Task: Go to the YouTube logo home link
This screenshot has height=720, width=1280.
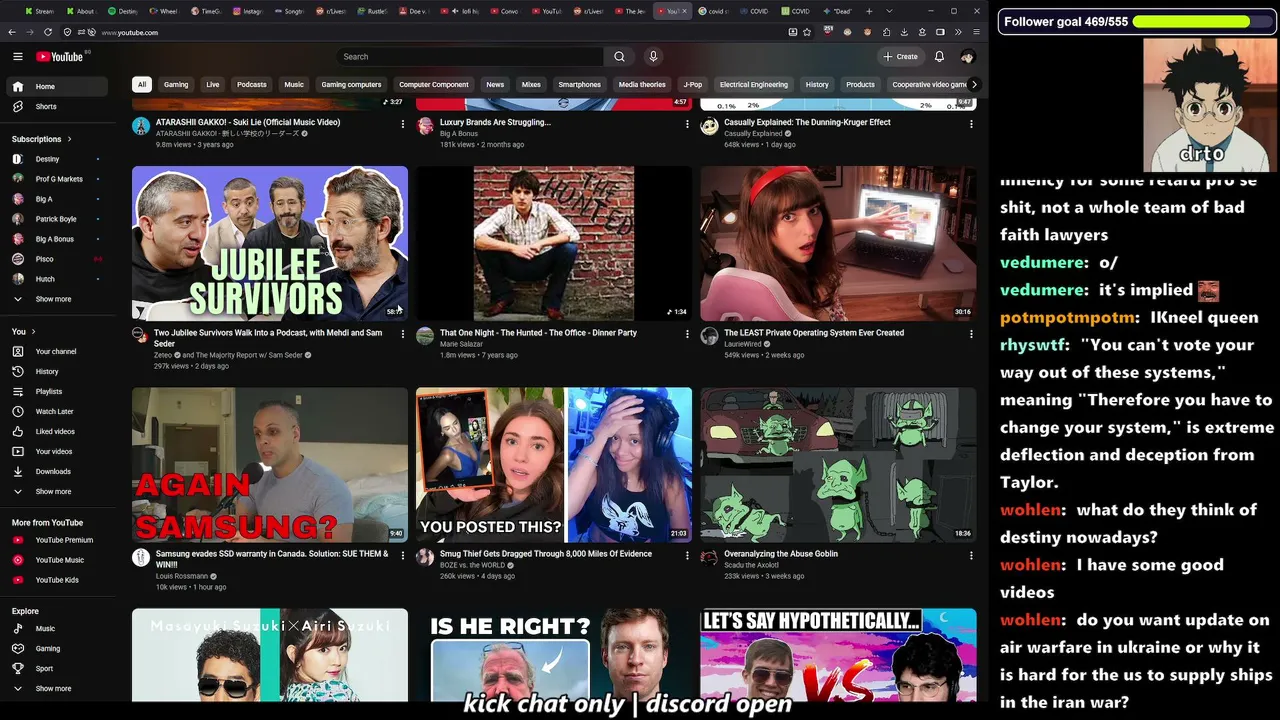Action: point(61,57)
